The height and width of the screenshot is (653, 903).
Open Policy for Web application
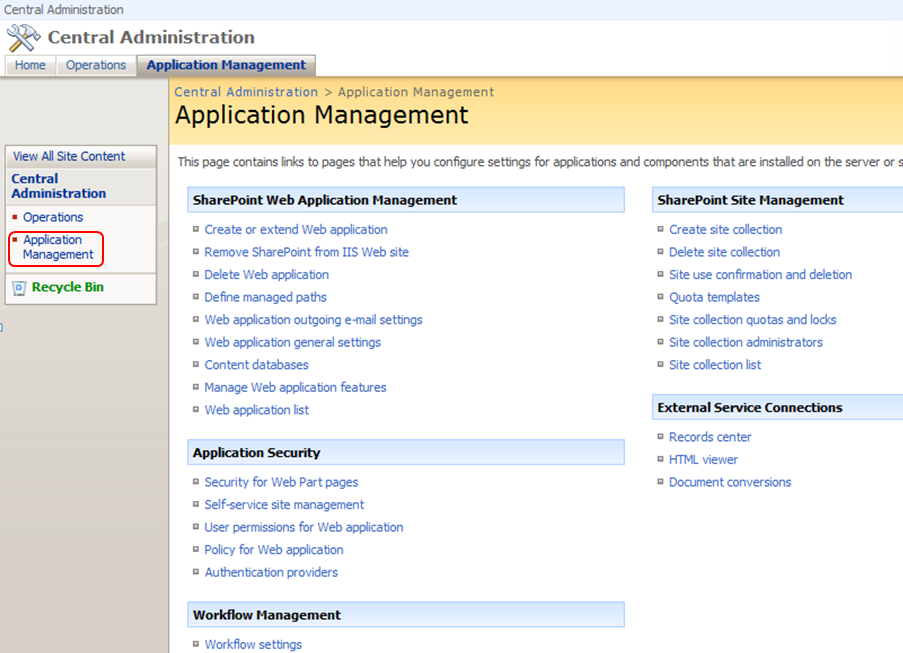(x=274, y=550)
